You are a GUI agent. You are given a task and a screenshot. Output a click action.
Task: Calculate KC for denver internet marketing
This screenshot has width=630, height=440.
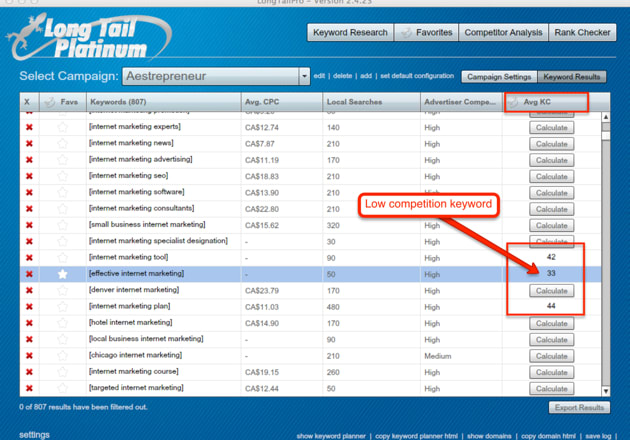[551, 291]
